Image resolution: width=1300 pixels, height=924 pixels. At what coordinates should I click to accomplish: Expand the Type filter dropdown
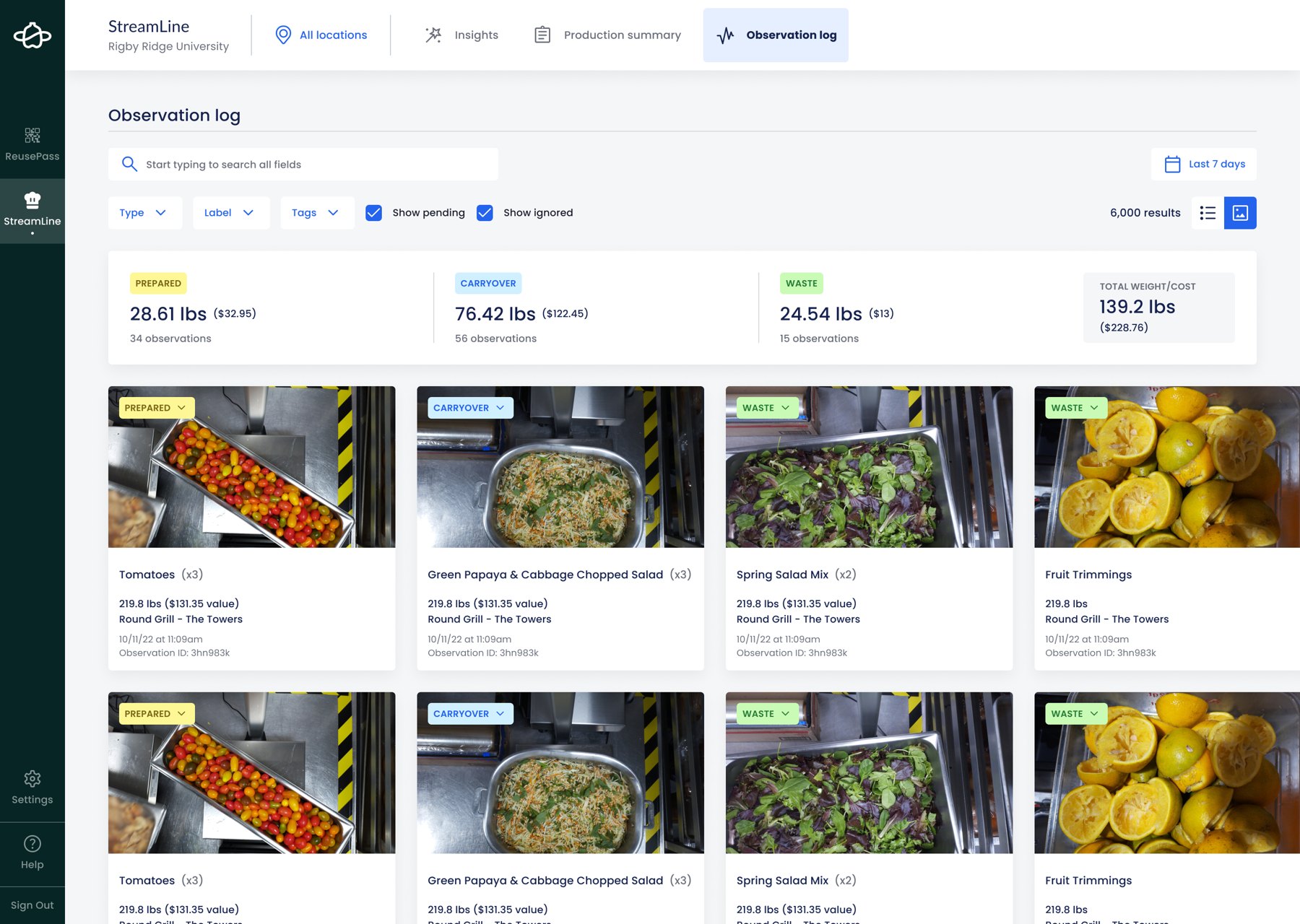[x=145, y=213]
